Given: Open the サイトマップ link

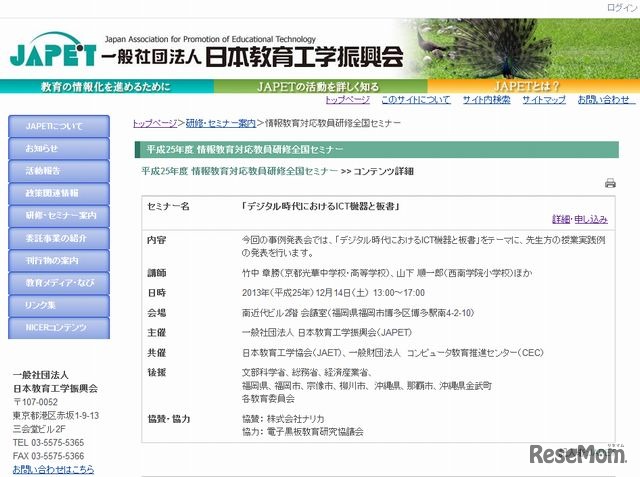Looking at the screenshot, I should click(x=544, y=100).
